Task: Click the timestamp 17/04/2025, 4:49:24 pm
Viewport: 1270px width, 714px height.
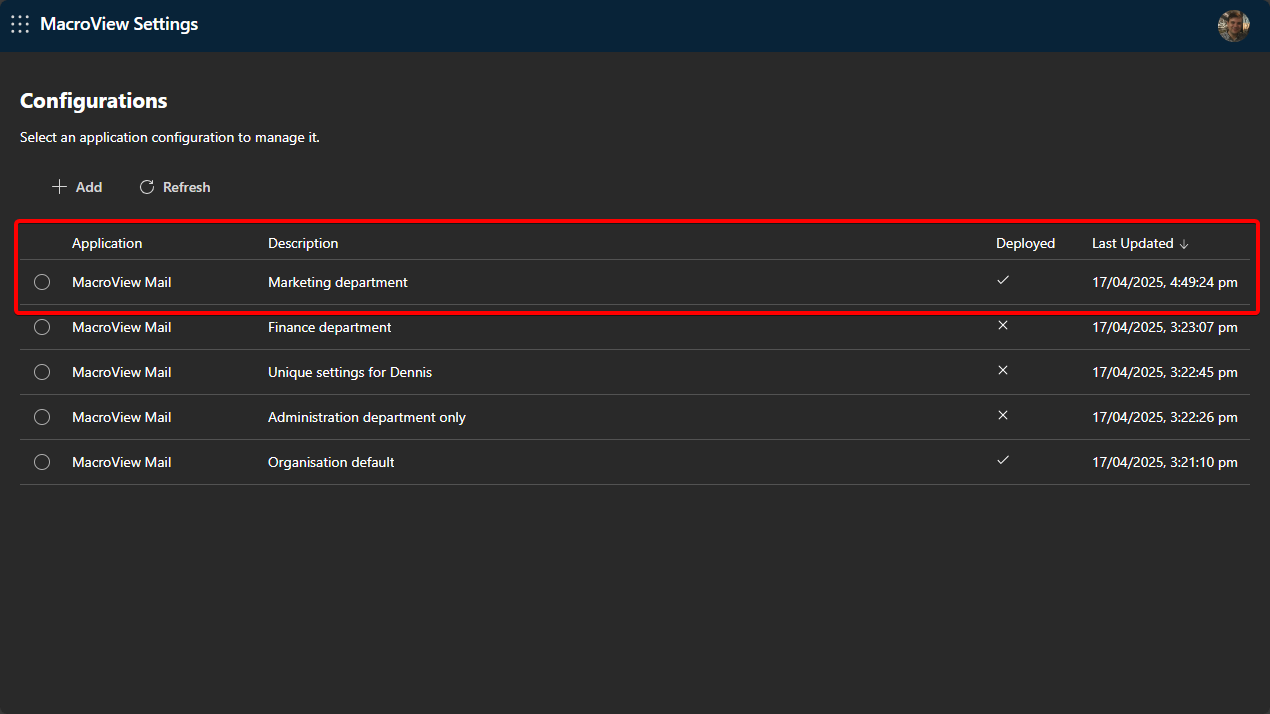Action: (1165, 282)
